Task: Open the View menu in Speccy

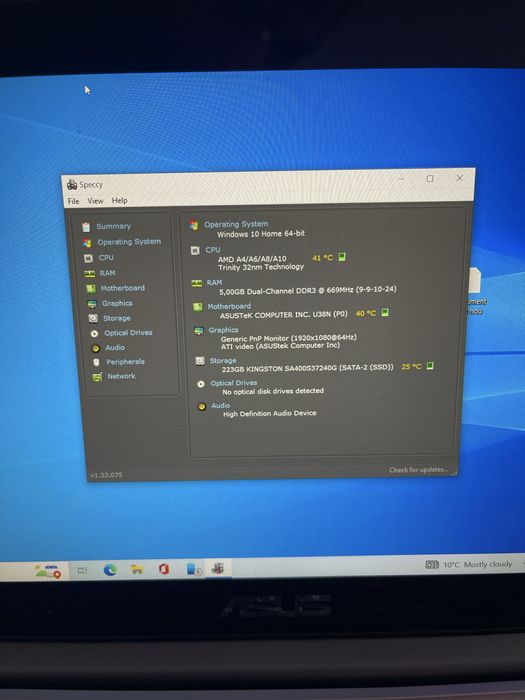Action: click(95, 201)
